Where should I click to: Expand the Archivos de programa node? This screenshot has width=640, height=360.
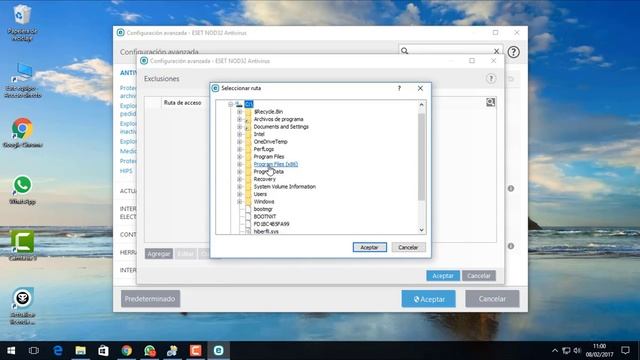coord(240,119)
